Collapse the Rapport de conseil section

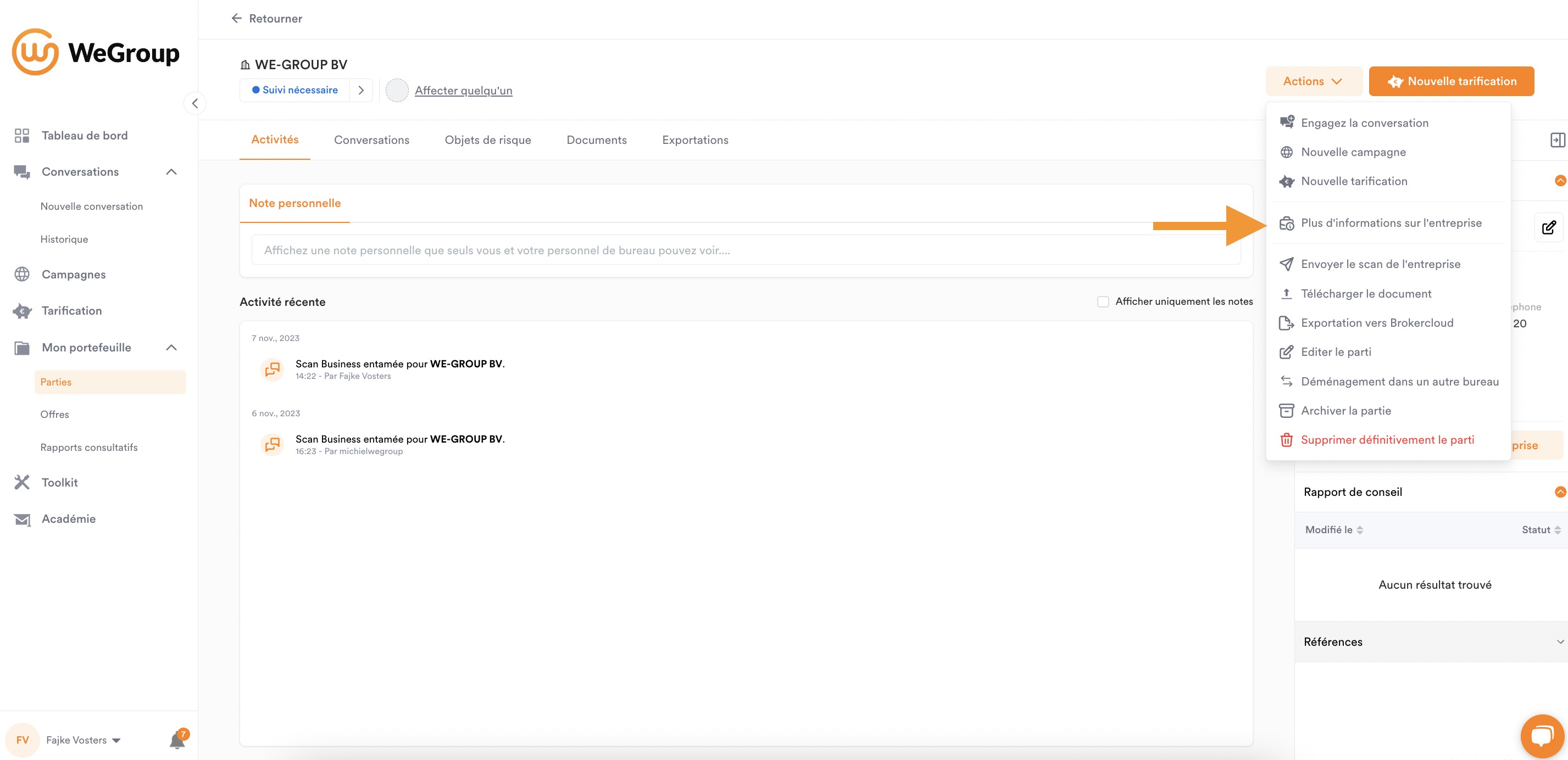1560,492
